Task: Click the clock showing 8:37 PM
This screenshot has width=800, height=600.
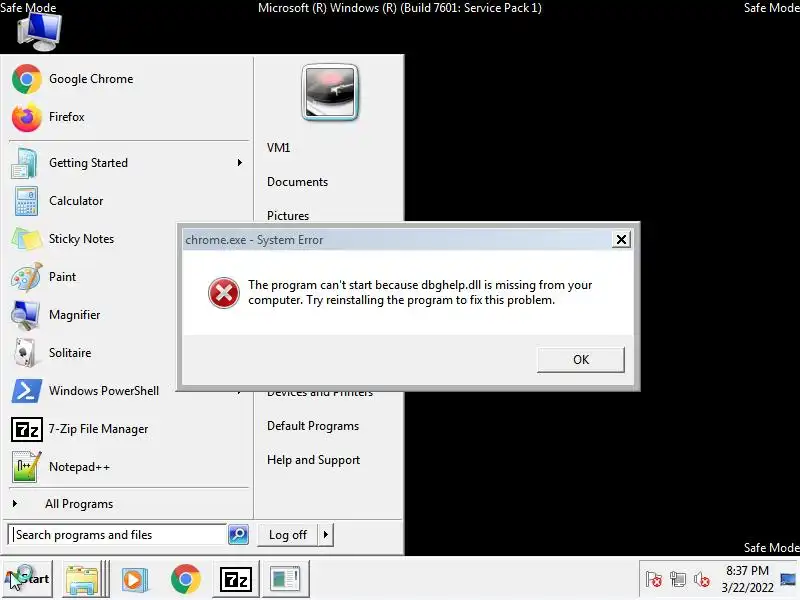Action: (x=747, y=579)
